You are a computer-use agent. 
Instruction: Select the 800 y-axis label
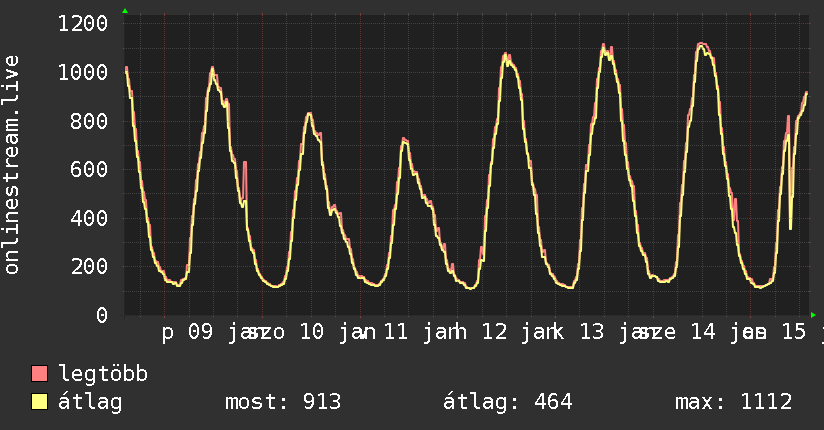tap(89, 121)
